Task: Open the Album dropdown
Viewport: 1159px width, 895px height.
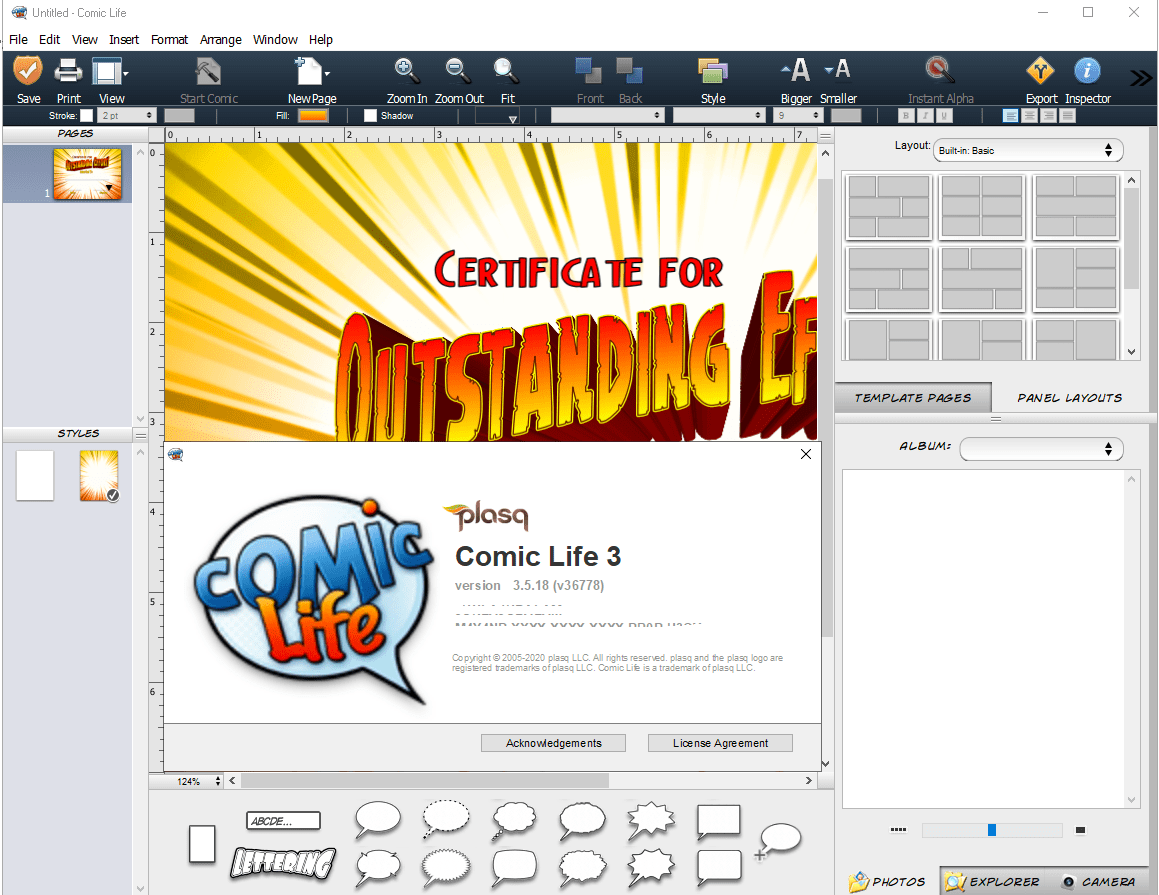Action: pyautogui.click(x=1041, y=449)
